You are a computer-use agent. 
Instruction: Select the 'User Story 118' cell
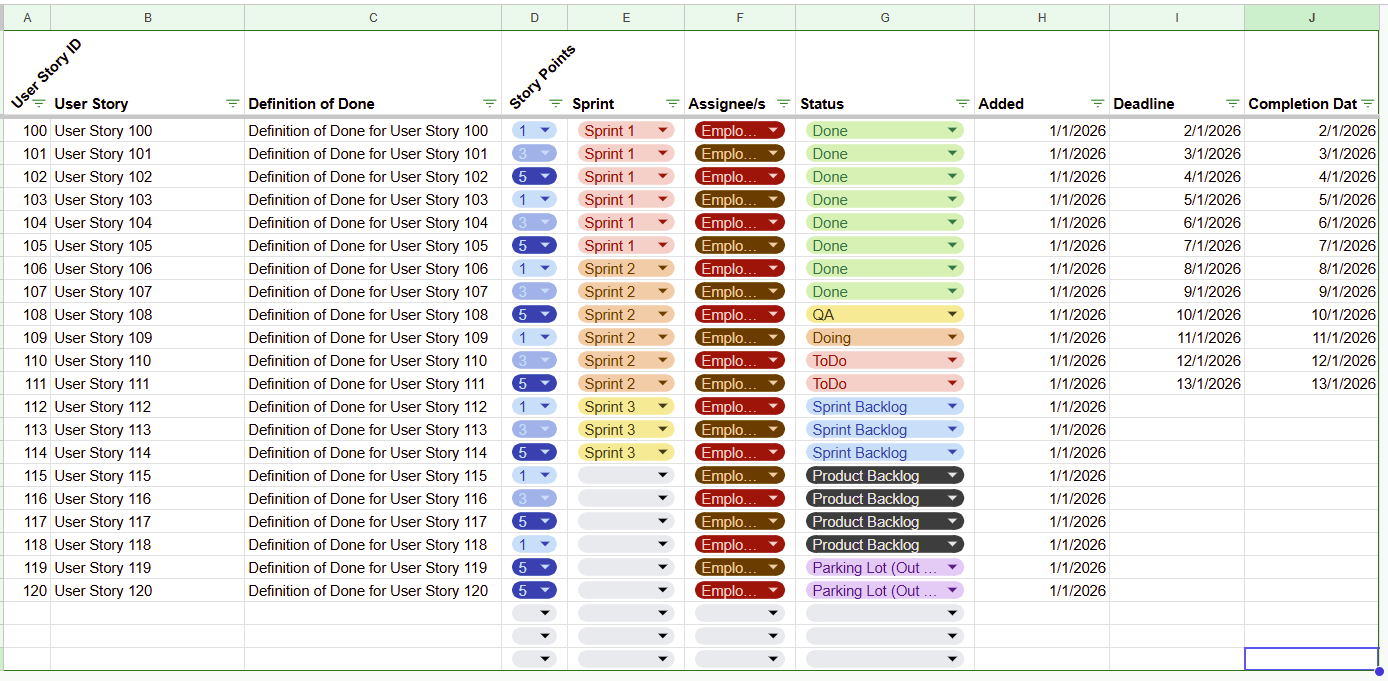coord(147,545)
